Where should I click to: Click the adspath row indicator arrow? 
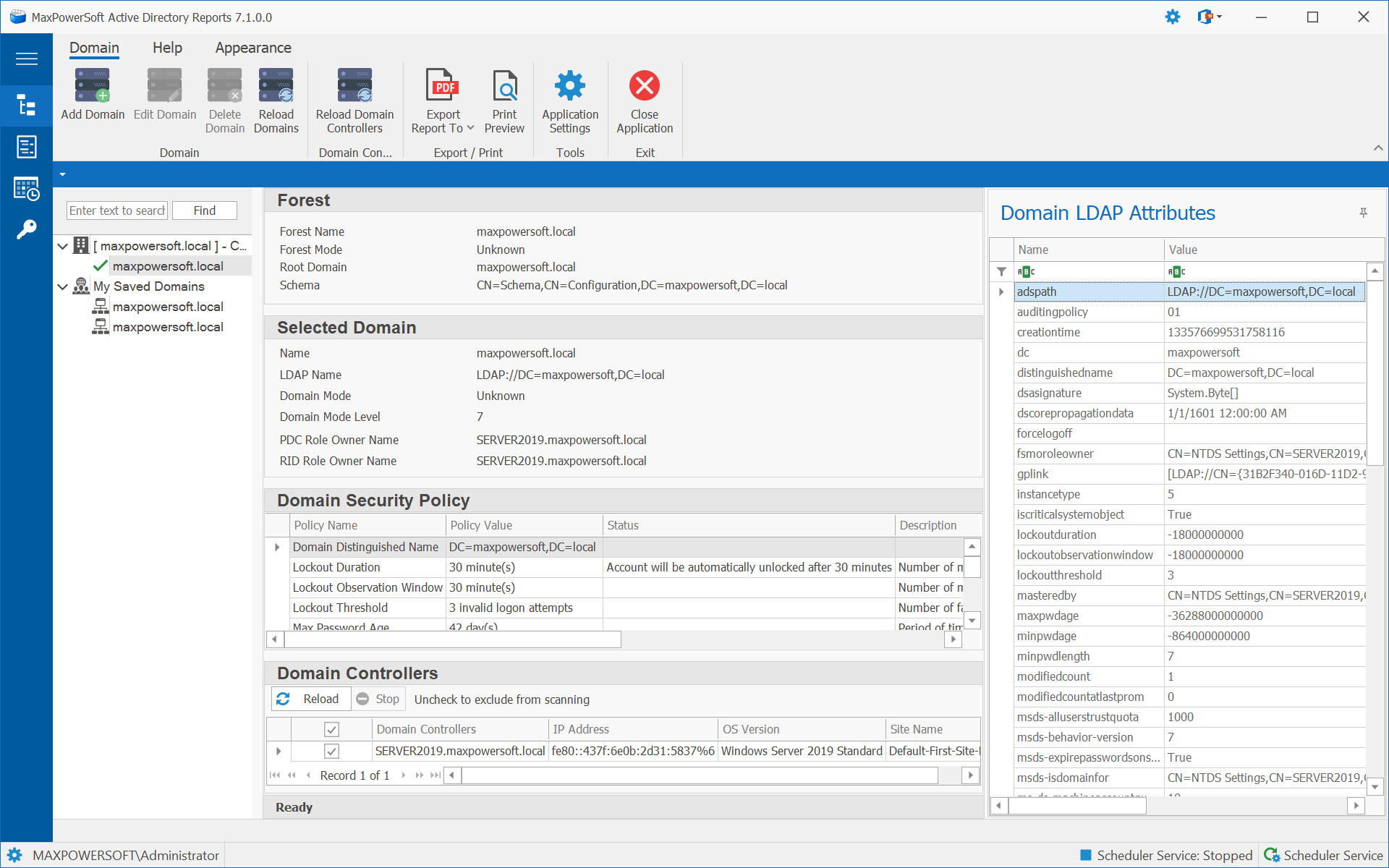[x=1001, y=292]
